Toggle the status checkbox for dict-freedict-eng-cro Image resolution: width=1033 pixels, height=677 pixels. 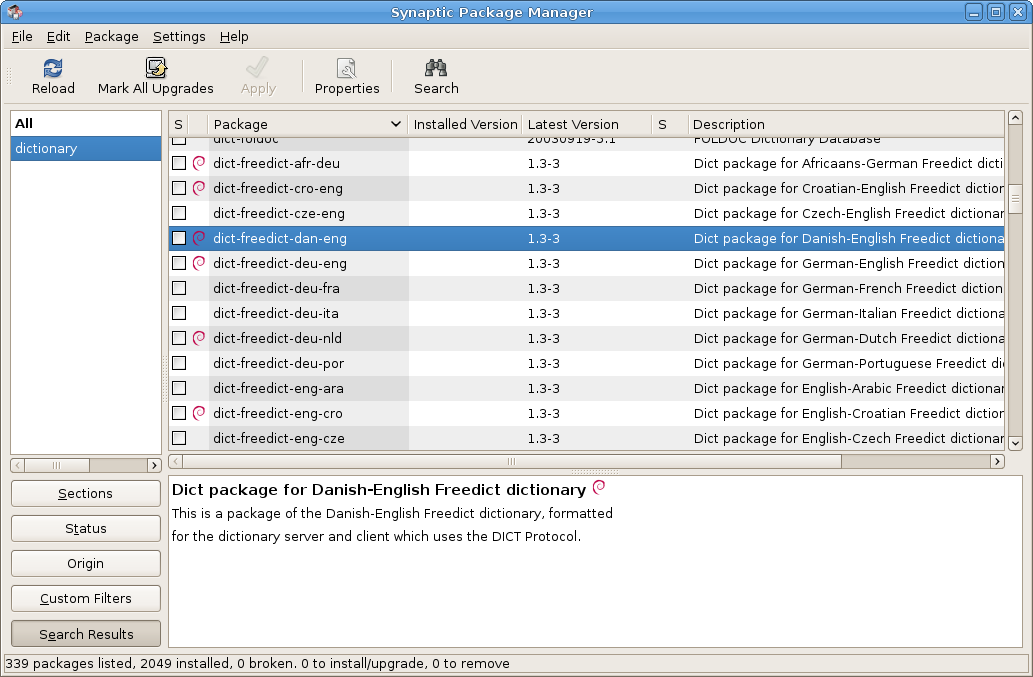(x=179, y=413)
